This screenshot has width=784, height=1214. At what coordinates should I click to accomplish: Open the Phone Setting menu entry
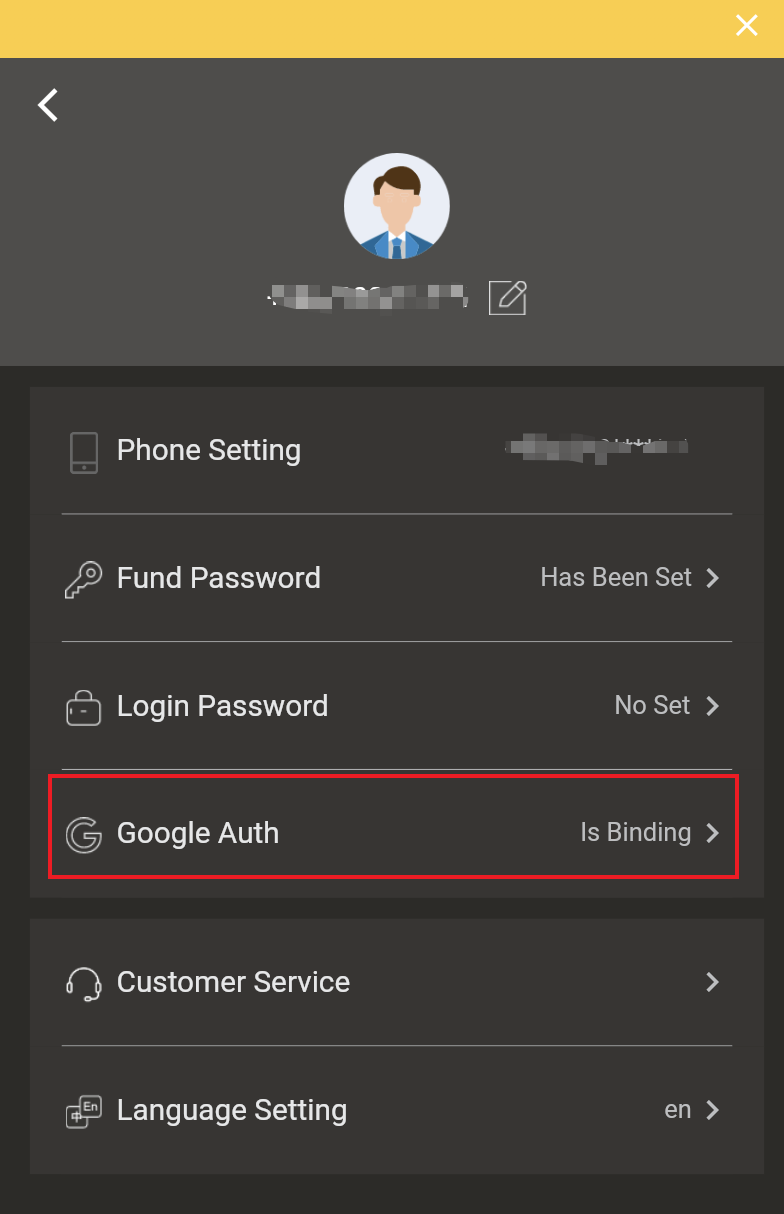[397, 450]
